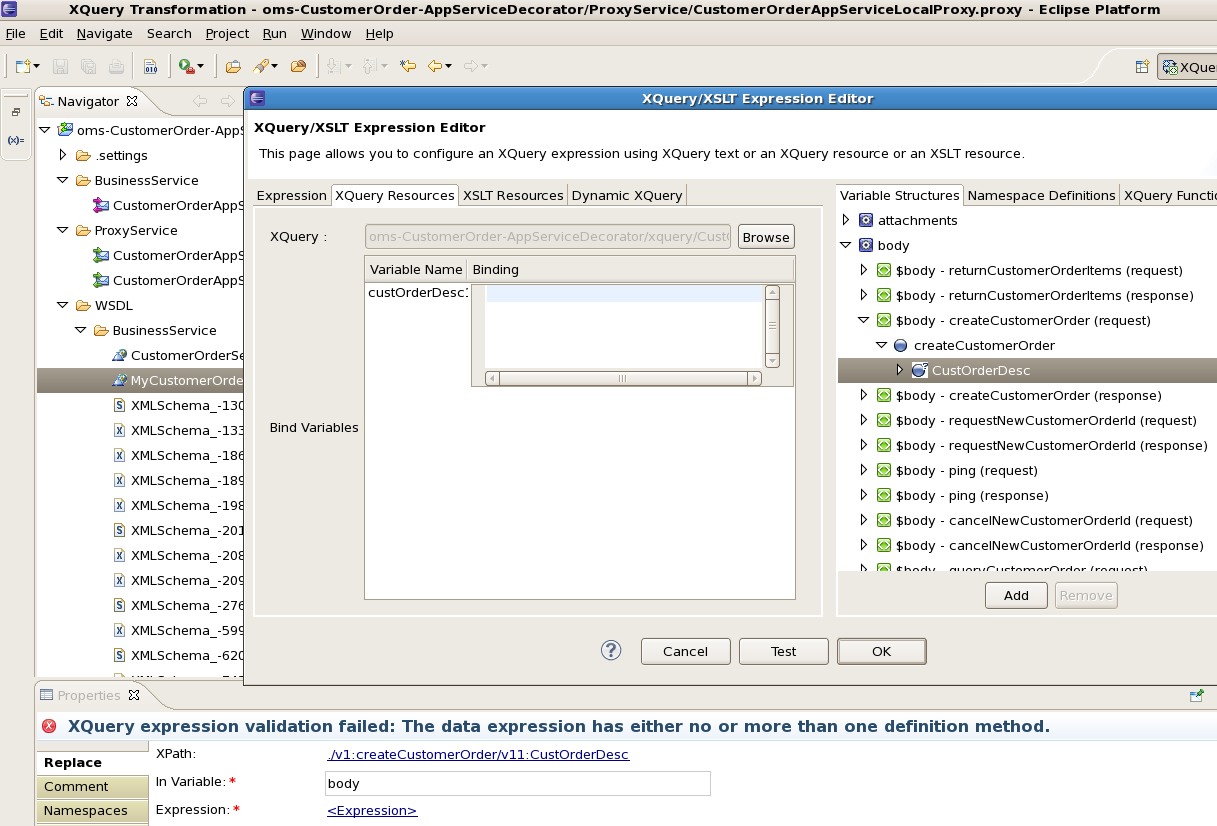Click the OK button
Image resolution: width=1217 pixels, height=826 pixels.
coord(881,651)
